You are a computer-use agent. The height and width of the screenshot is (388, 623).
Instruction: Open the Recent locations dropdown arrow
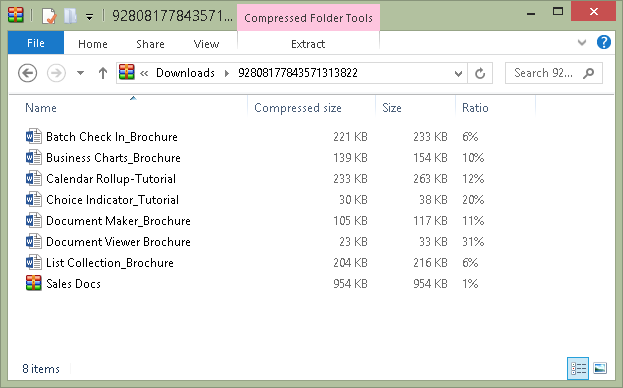click(80, 73)
